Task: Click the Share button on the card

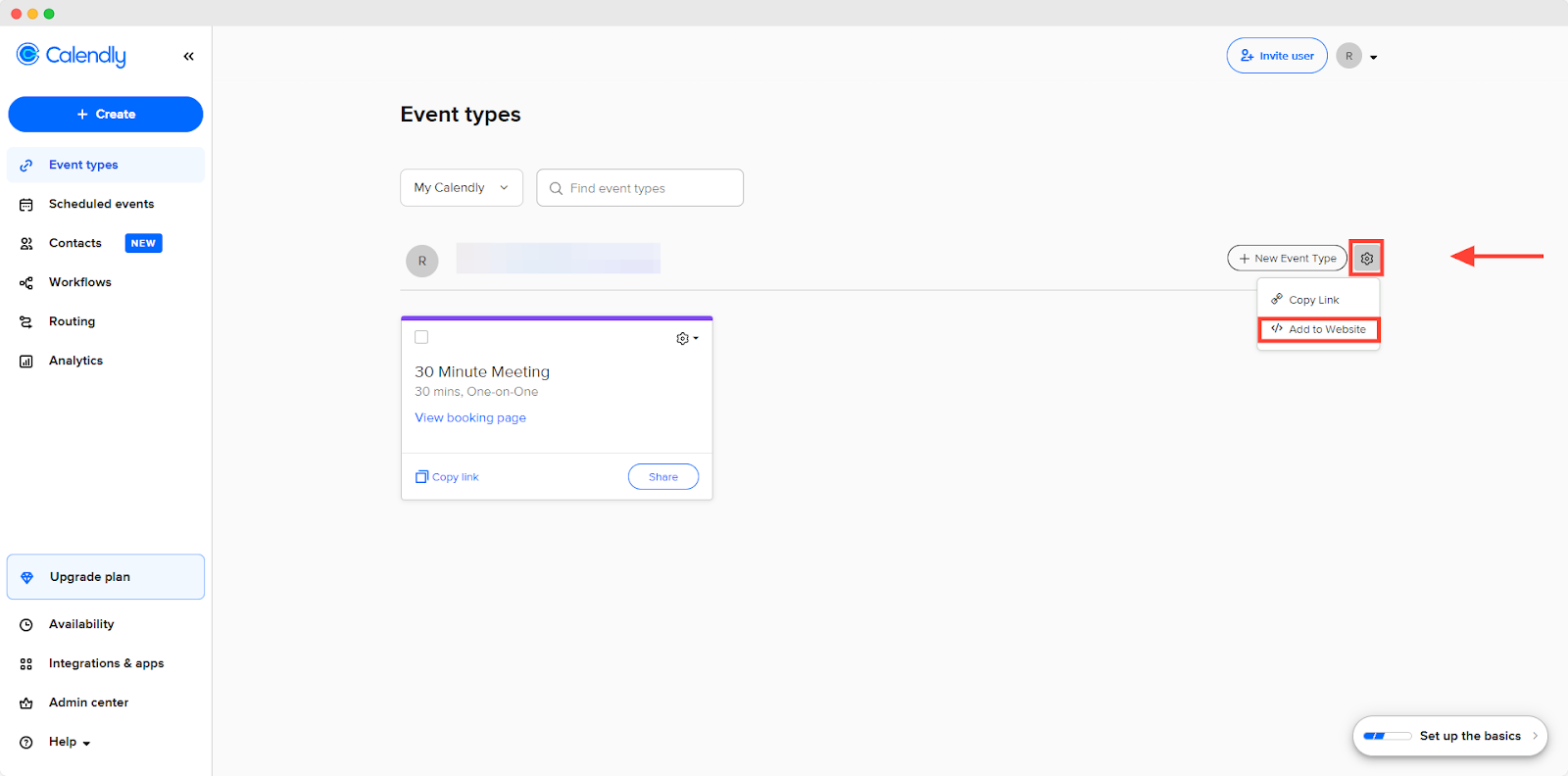Action: [x=663, y=477]
